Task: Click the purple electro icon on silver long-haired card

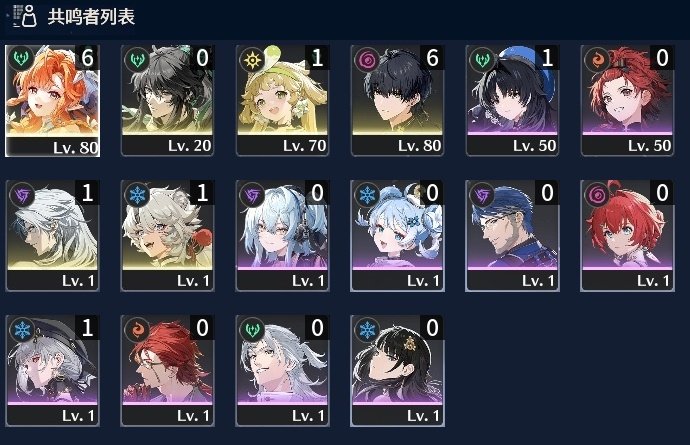Action: pyautogui.click(x=22, y=194)
